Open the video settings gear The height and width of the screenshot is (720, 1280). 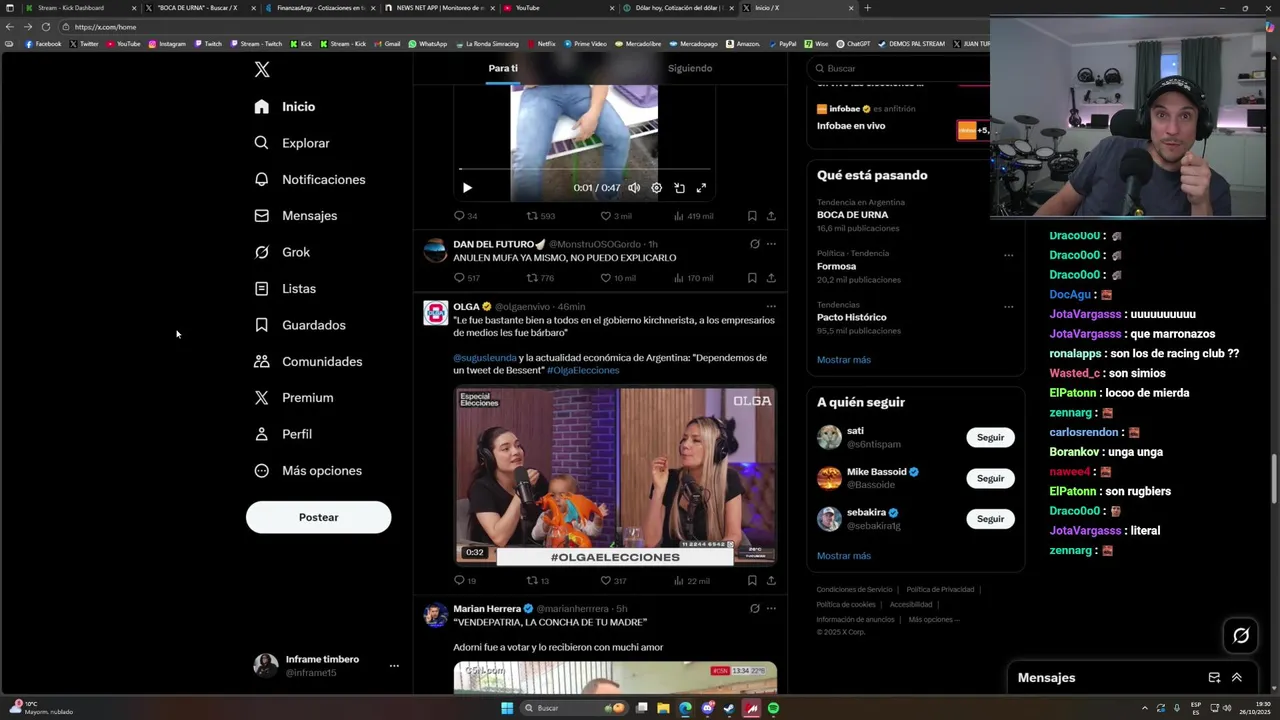tap(656, 188)
